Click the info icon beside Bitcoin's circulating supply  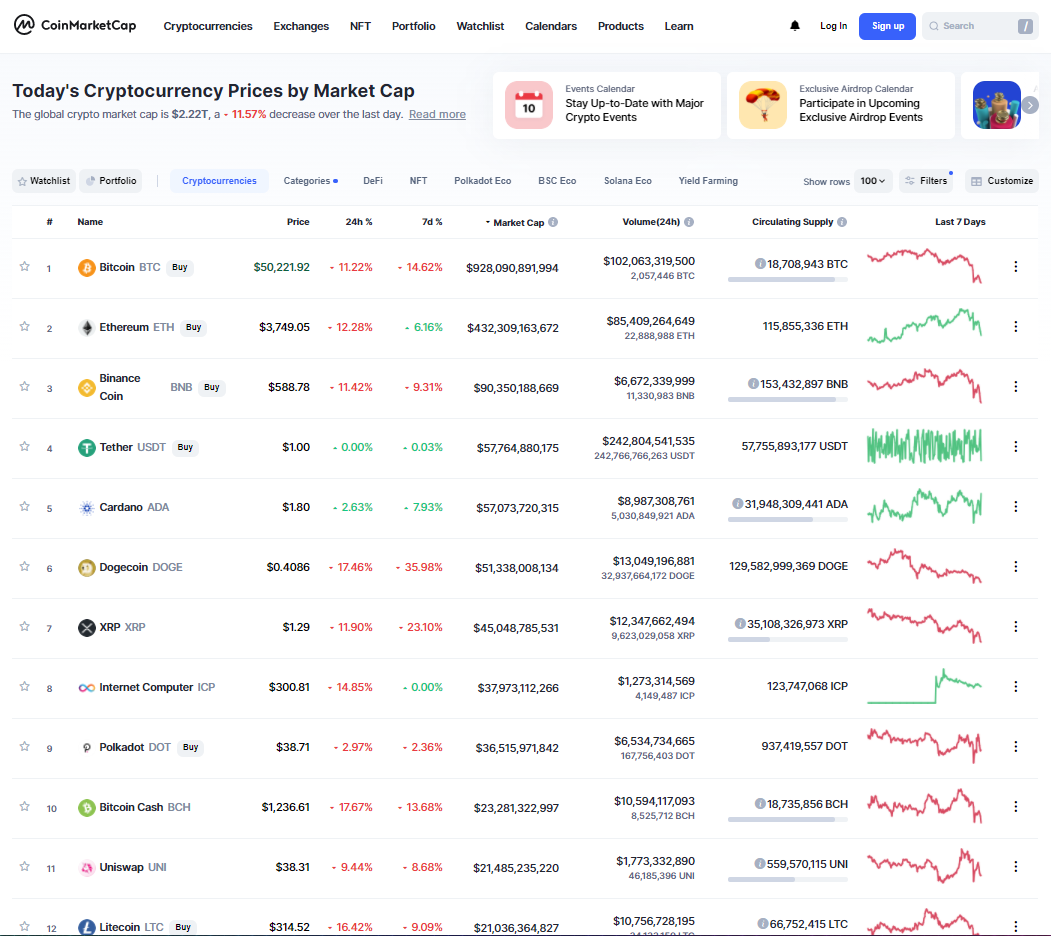[760, 264]
